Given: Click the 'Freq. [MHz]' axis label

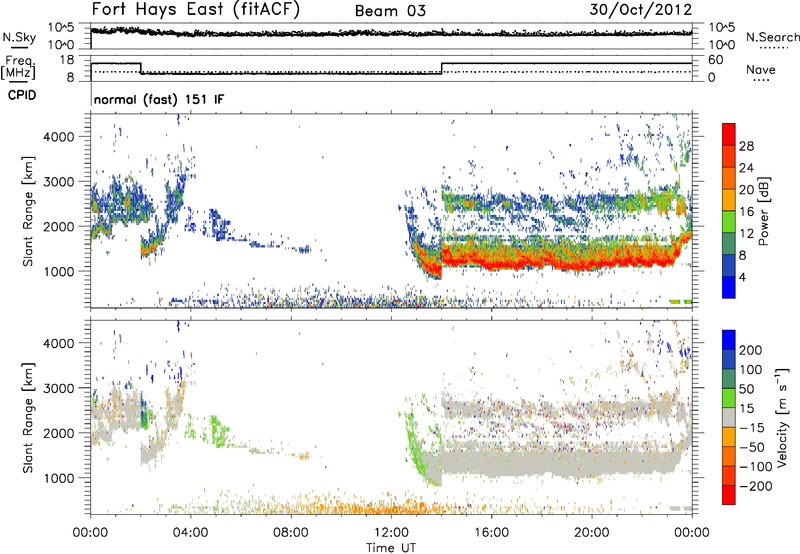Looking at the screenshot, I should 19,68.
